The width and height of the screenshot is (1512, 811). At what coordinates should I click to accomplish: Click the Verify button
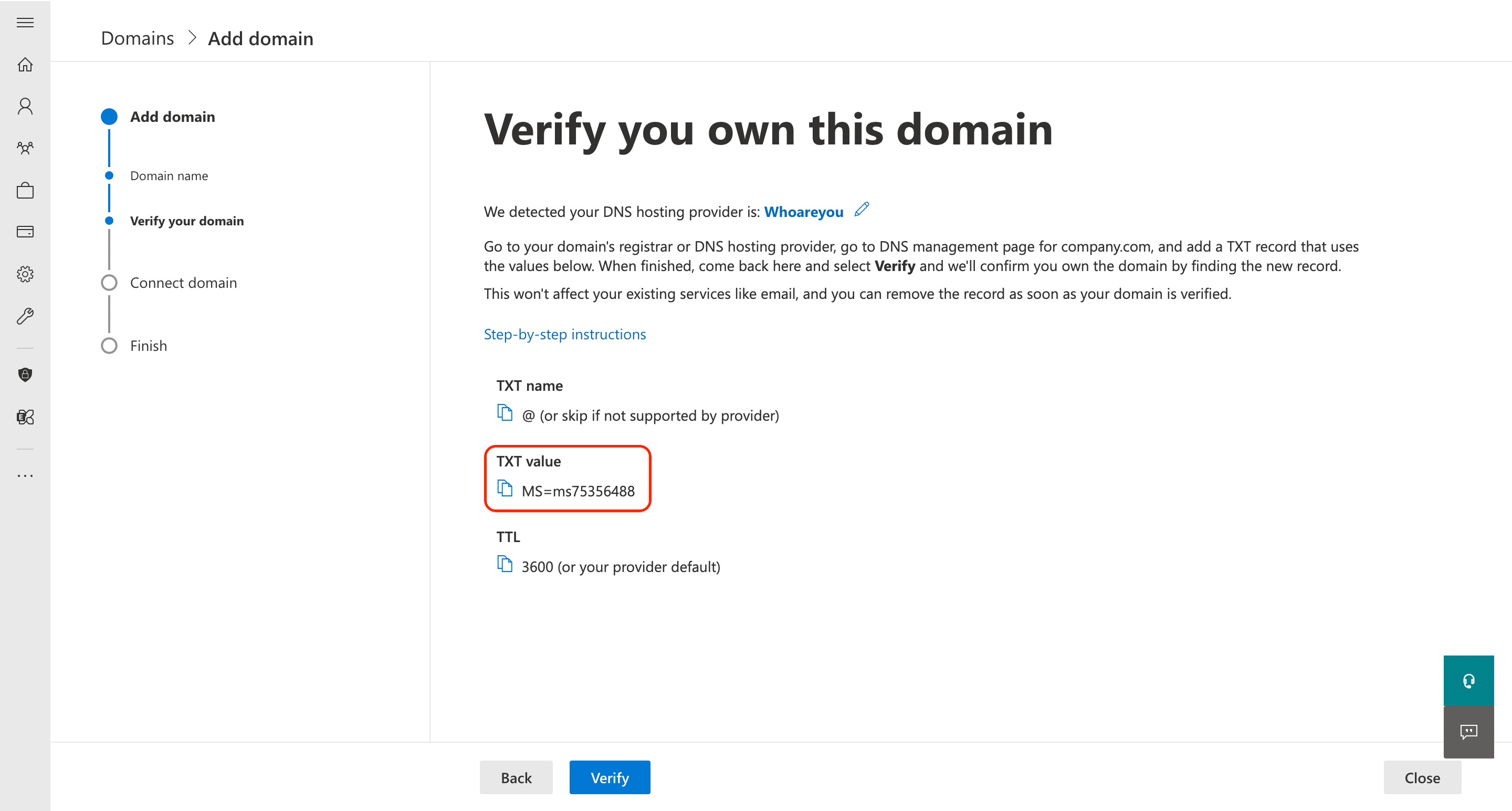pos(609,777)
